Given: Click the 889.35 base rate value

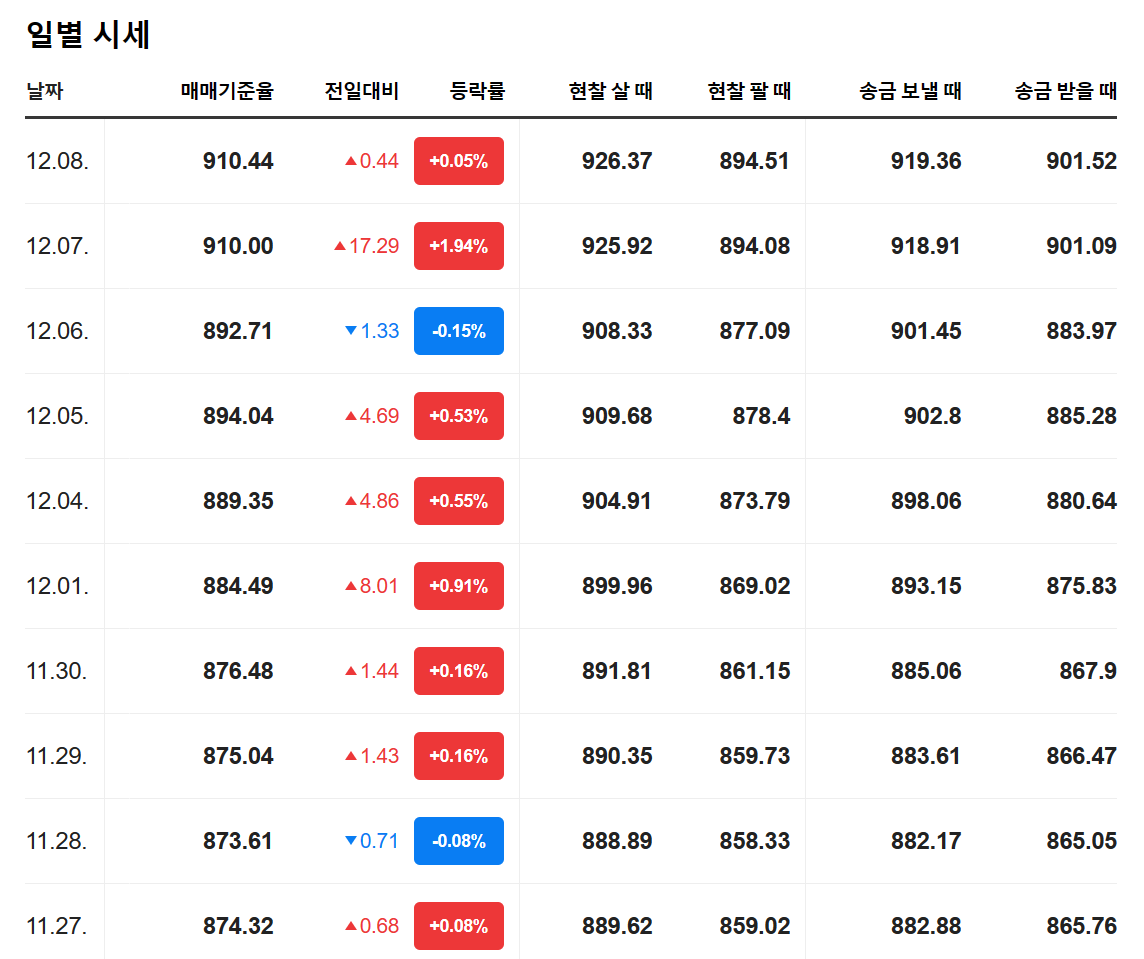Looking at the screenshot, I should (x=238, y=501).
